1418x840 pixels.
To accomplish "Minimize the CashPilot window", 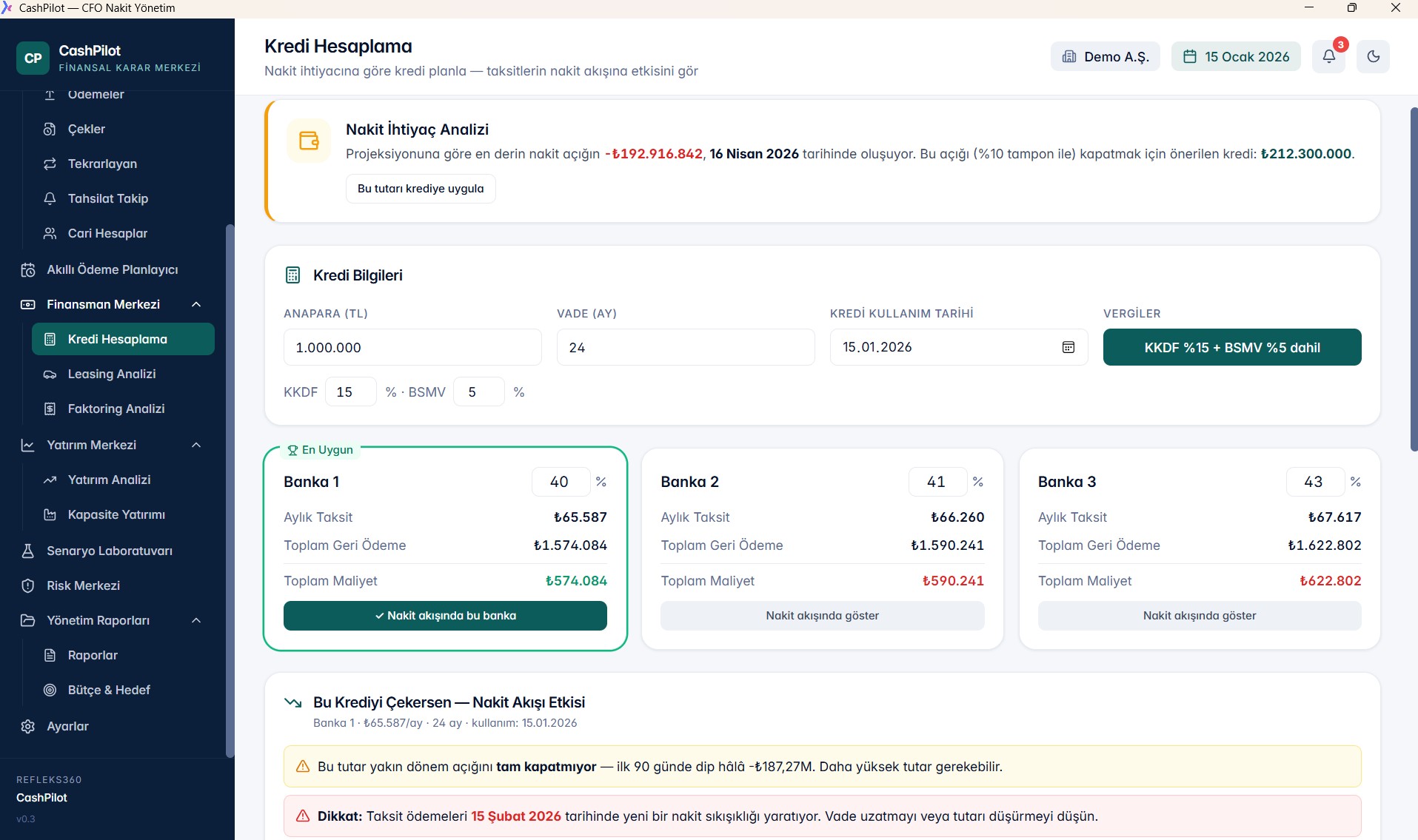I will point(1309,8).
